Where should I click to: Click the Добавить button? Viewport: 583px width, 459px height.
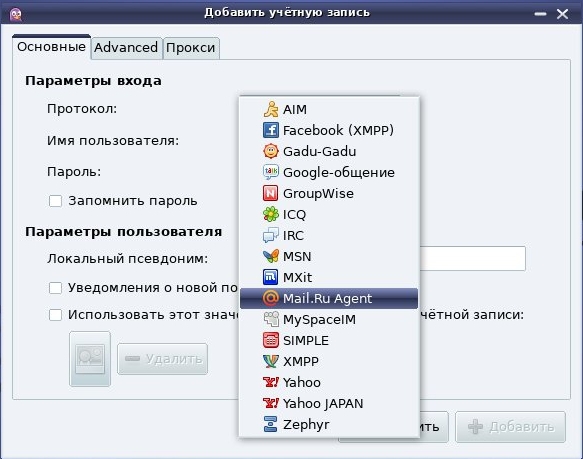[510, 427]
